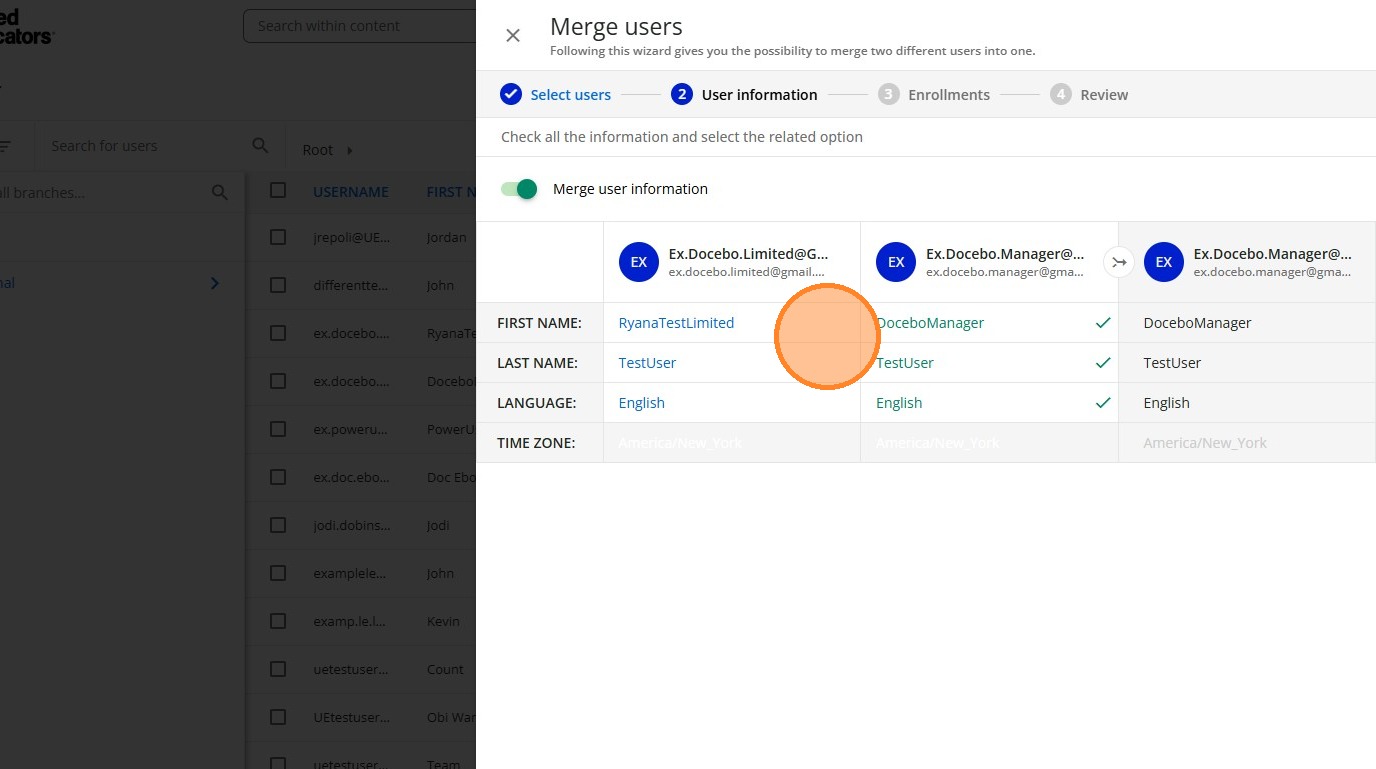Image resolution: width=1376 pixels, height=769 pixels.
Task: Click the Select users checkmark icon
Action: pos(511,94)
